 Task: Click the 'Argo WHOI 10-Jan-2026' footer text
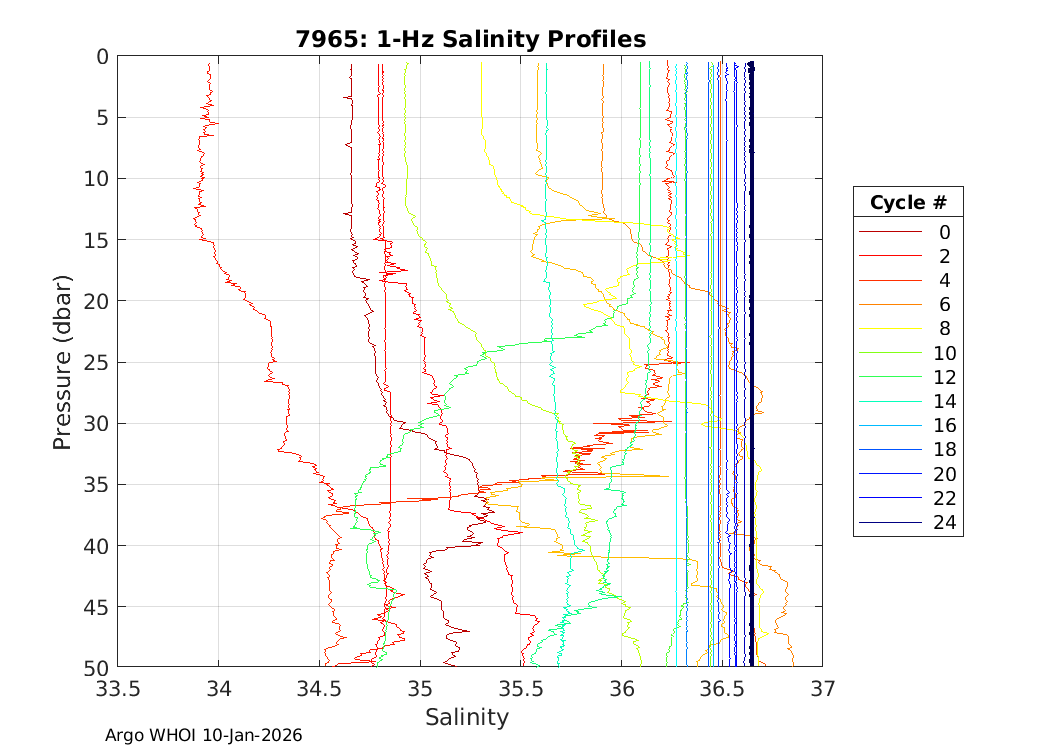tap(203, 735)
